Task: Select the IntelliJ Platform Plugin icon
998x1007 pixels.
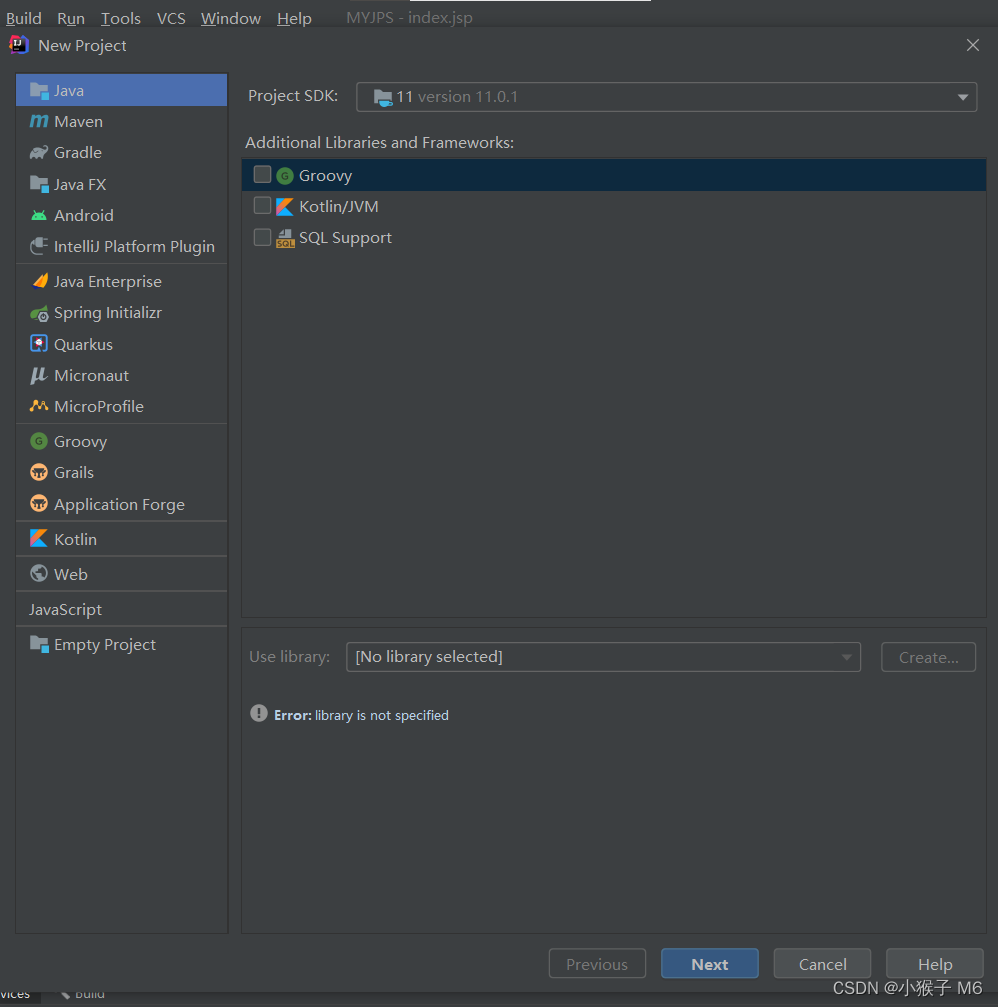Action: [x=39, y=247]
